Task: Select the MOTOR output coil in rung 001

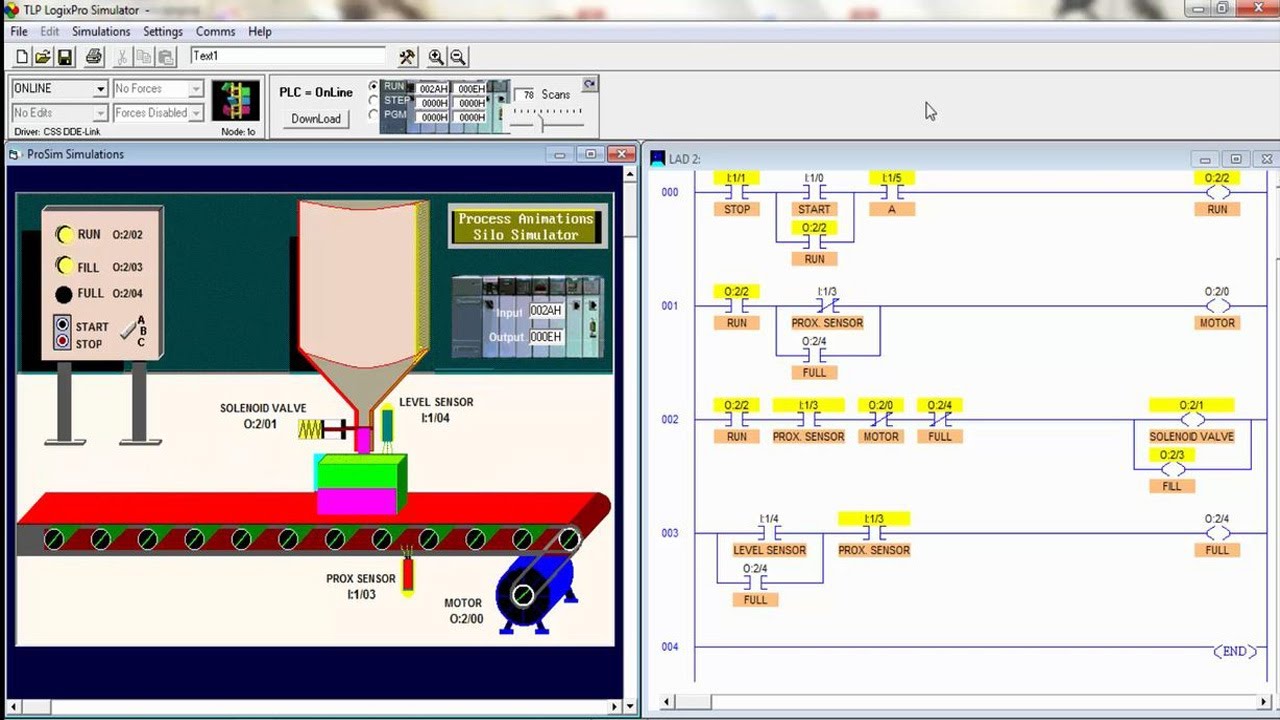Action: 1217,306
